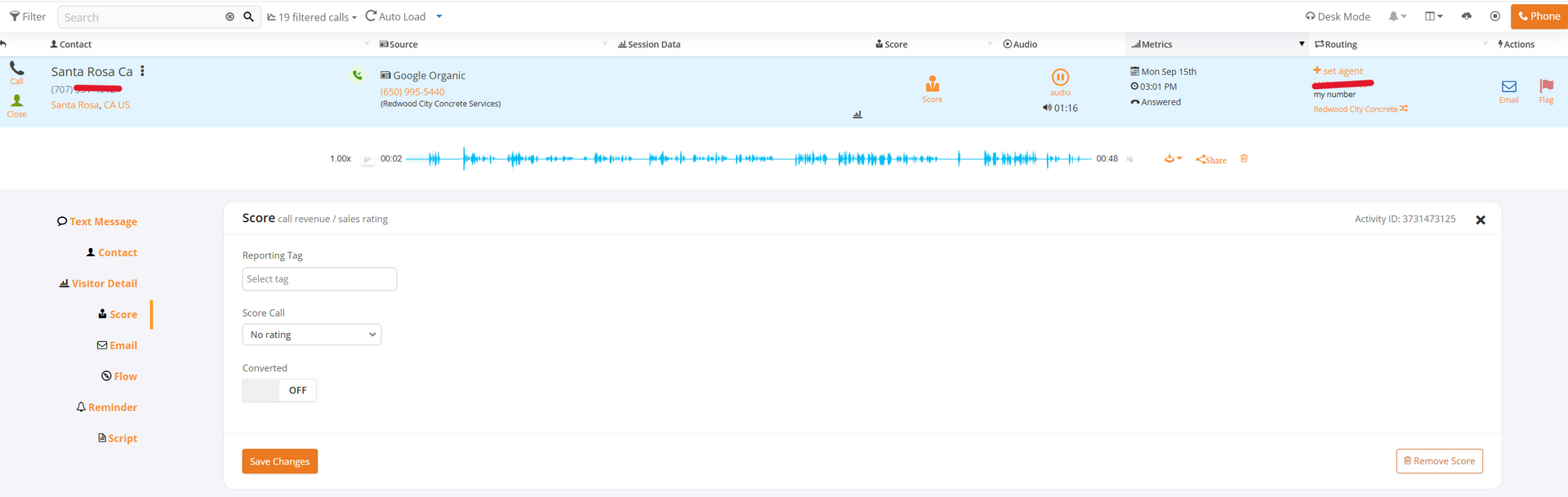Change the 1.00x playback speed
Screen dimensions: 1568x497
pyautogui.click(x=341, y=158)
